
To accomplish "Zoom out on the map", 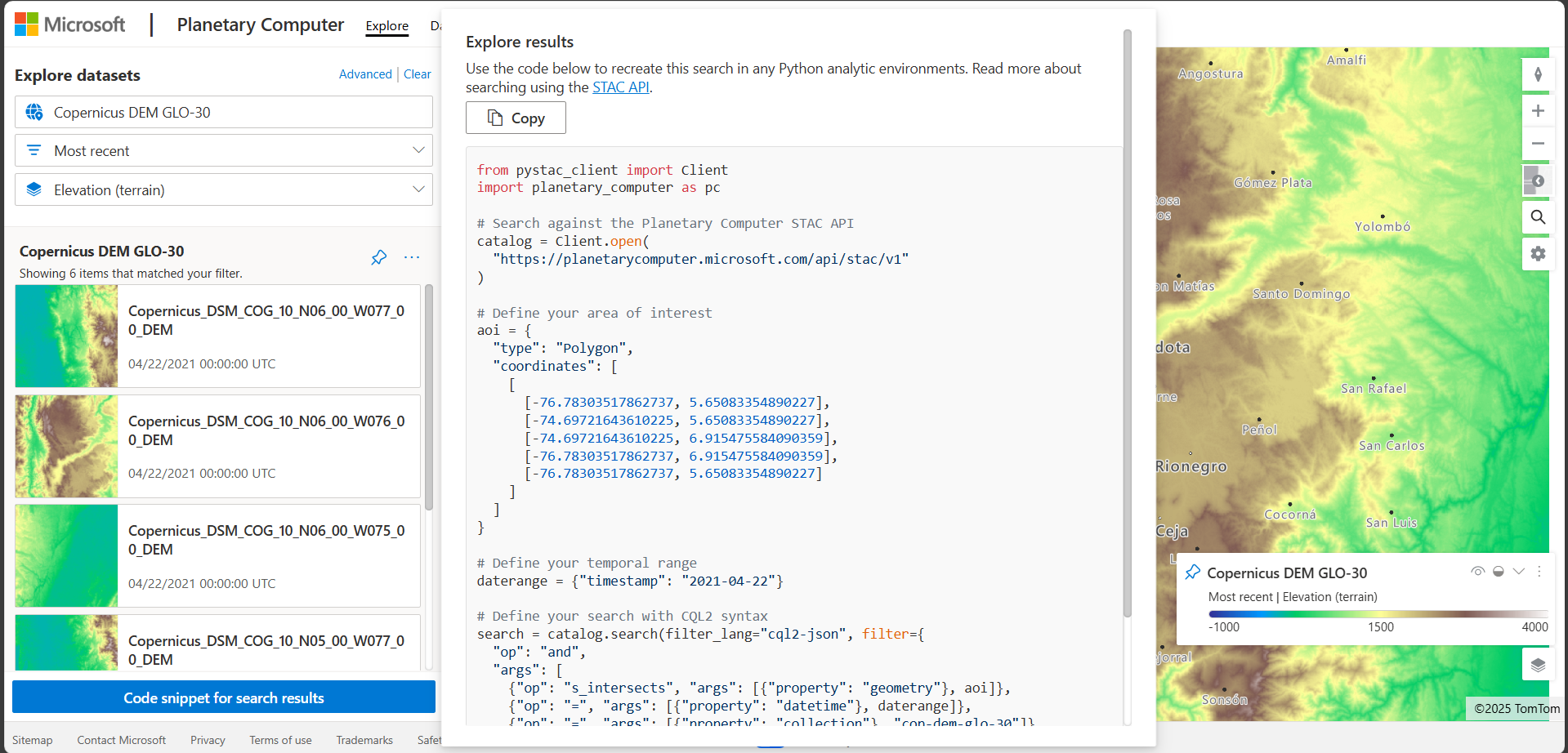I will coord(1537,144).
